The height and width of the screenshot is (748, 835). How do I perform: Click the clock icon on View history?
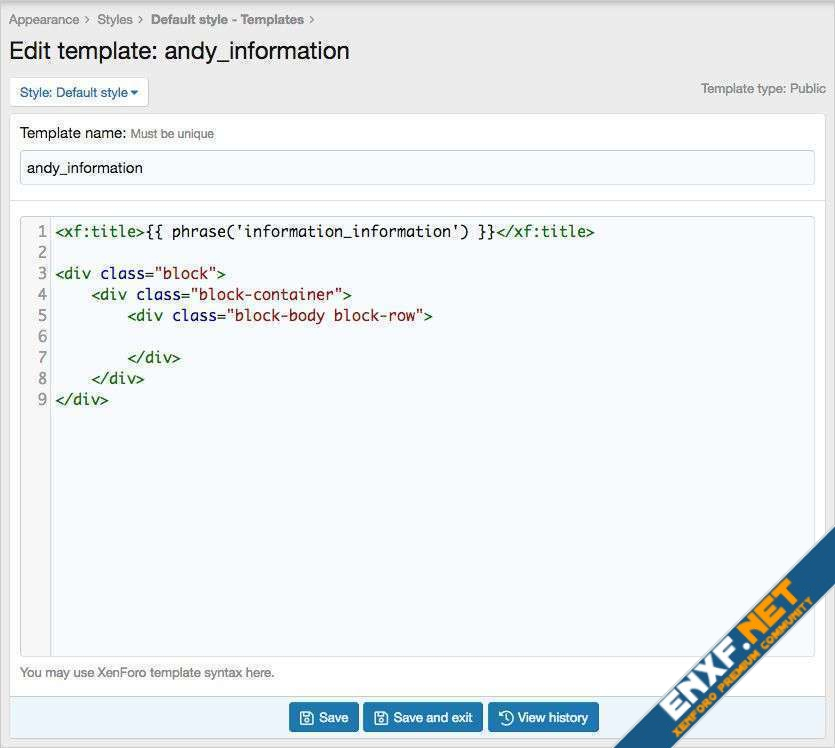pos(506,718)
